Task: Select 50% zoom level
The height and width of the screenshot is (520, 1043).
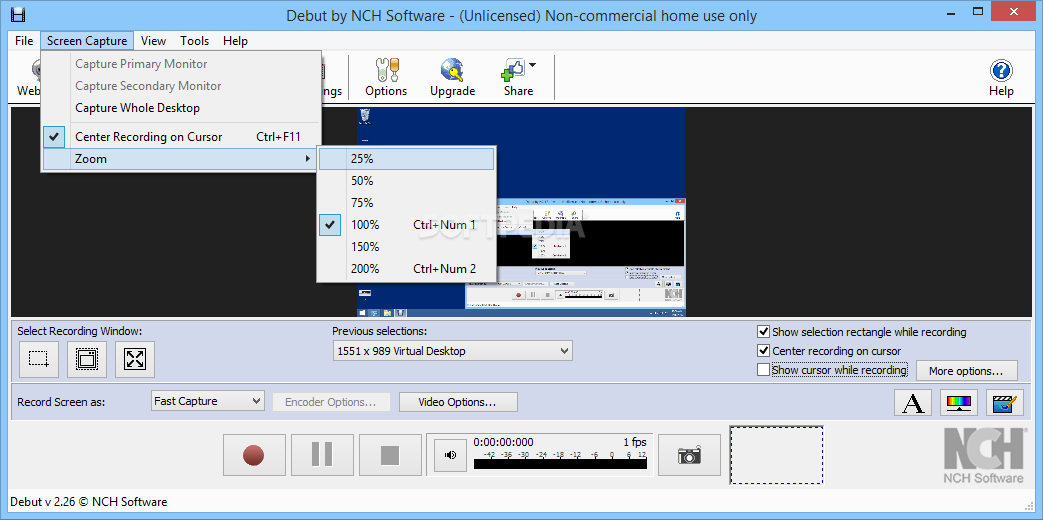Action: 406,181
